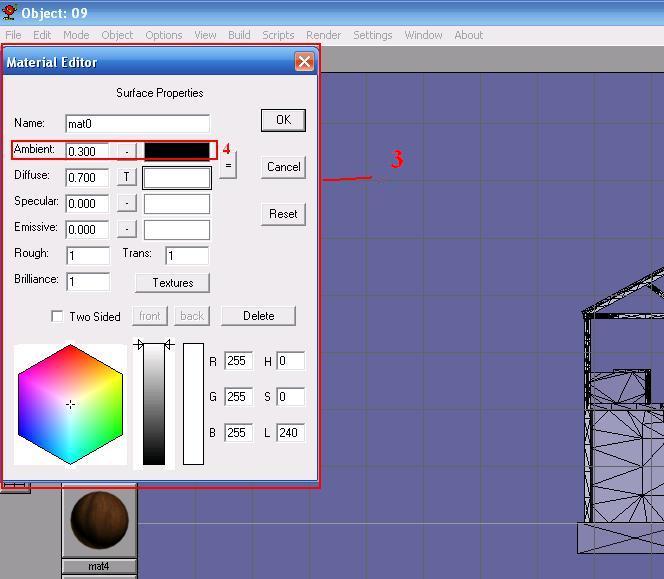Open the File menu
Screen dimensions: 664x579
tap(13, 35)
